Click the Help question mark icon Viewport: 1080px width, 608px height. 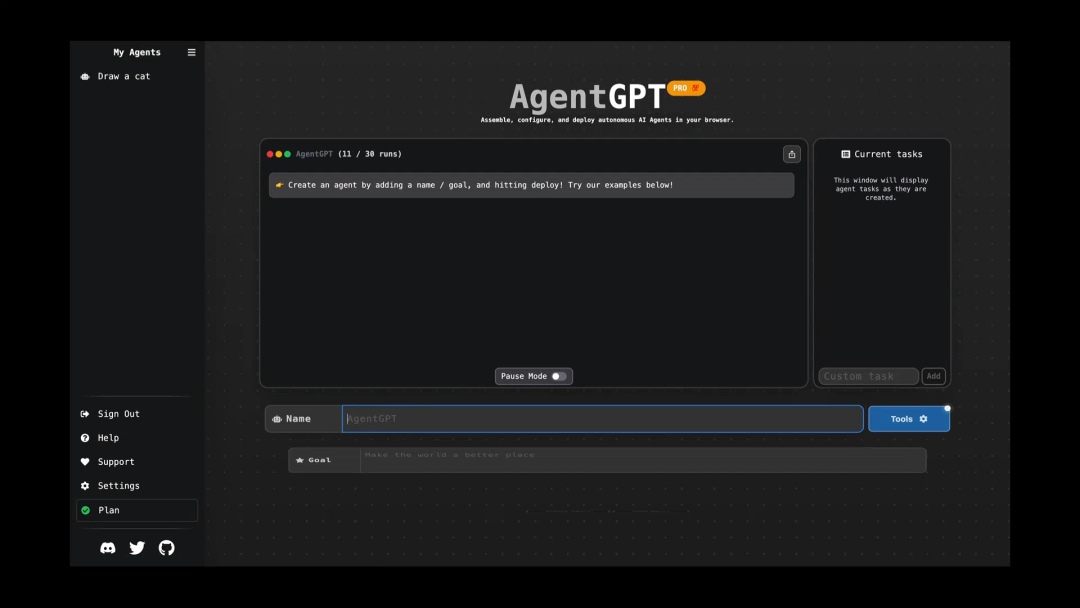coord(85,438)
